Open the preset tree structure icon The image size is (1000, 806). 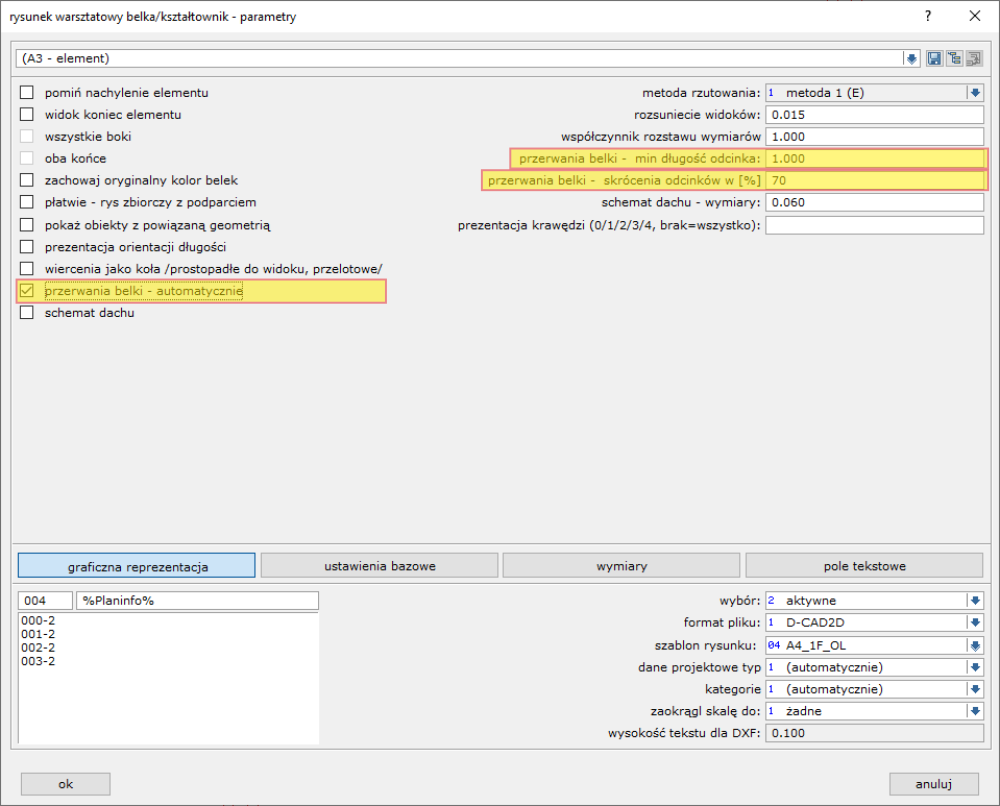(954, 59)
